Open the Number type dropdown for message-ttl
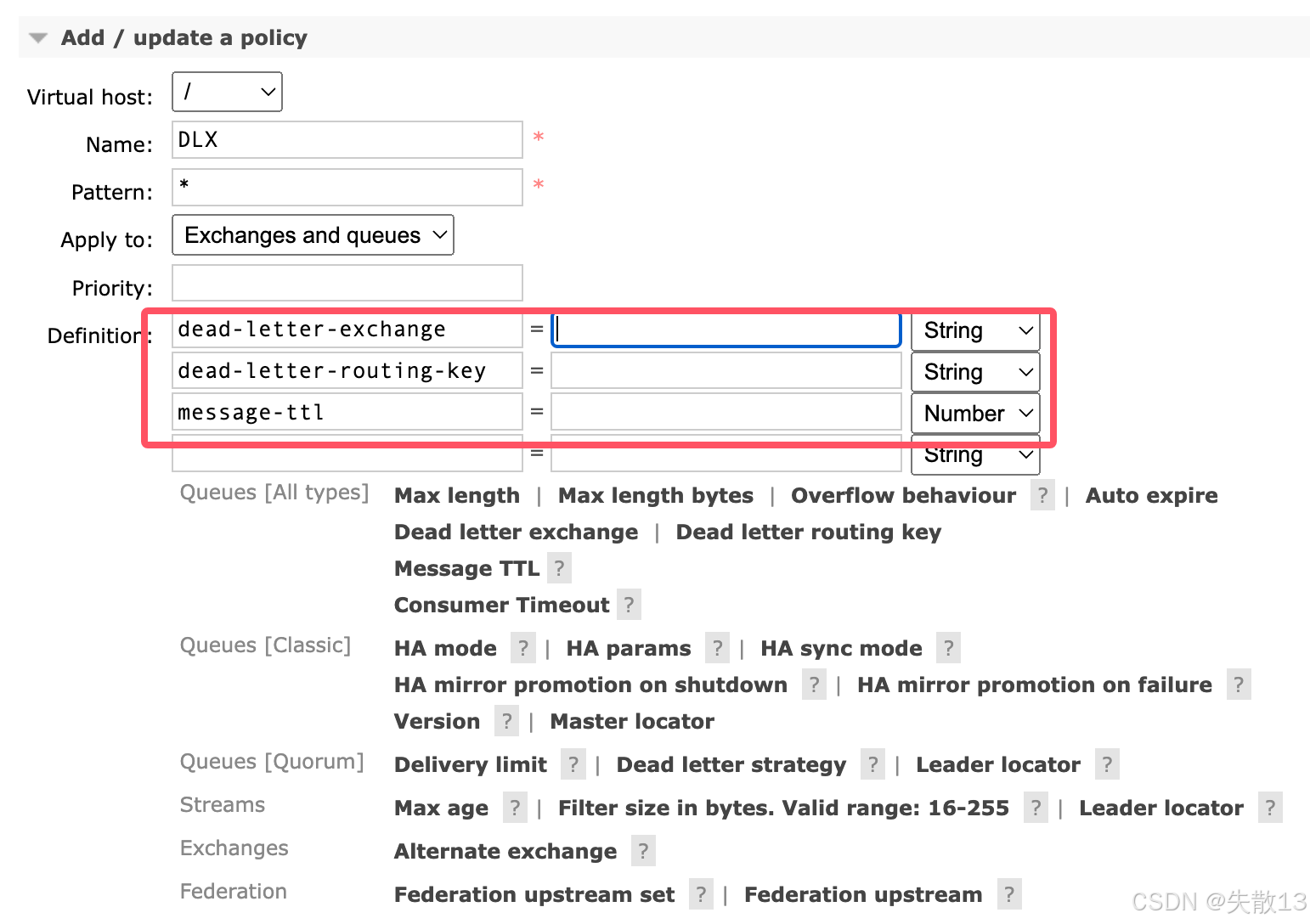 tap(975, 414)
